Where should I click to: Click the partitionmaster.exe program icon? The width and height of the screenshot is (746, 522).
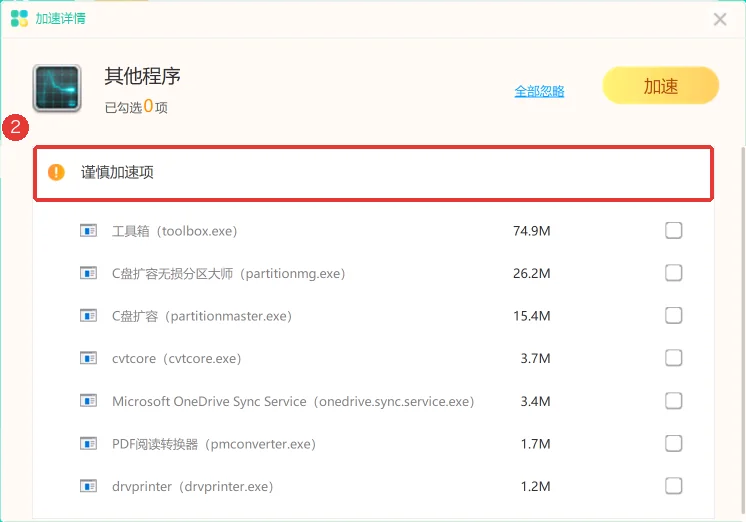88,316
